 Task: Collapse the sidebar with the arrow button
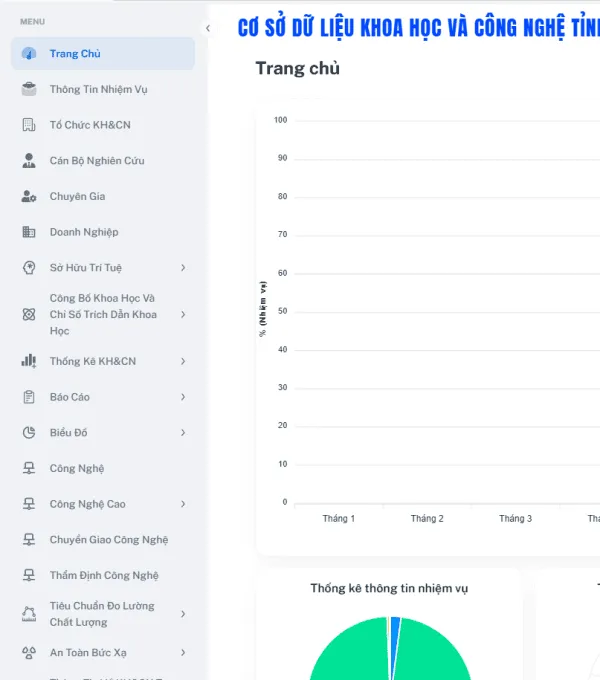[208, 28]
